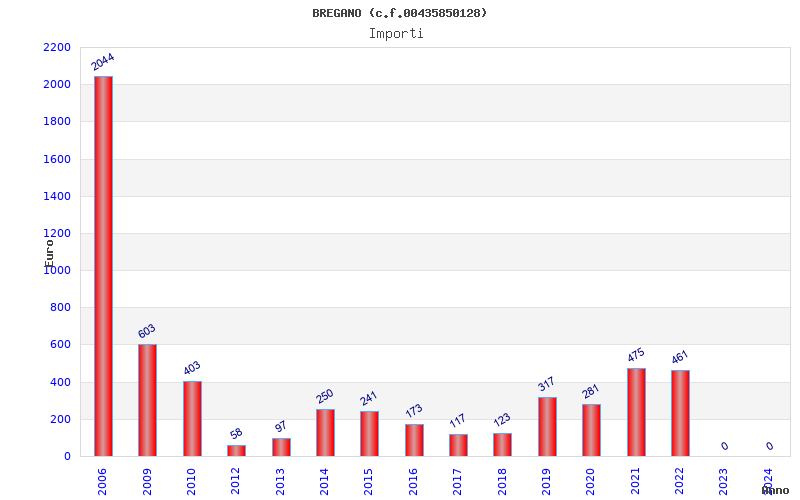Image resolution: width=800 pixels, height=500 pixels.
Task: Click the x-axis year label 2017
Action: [457, 482]
